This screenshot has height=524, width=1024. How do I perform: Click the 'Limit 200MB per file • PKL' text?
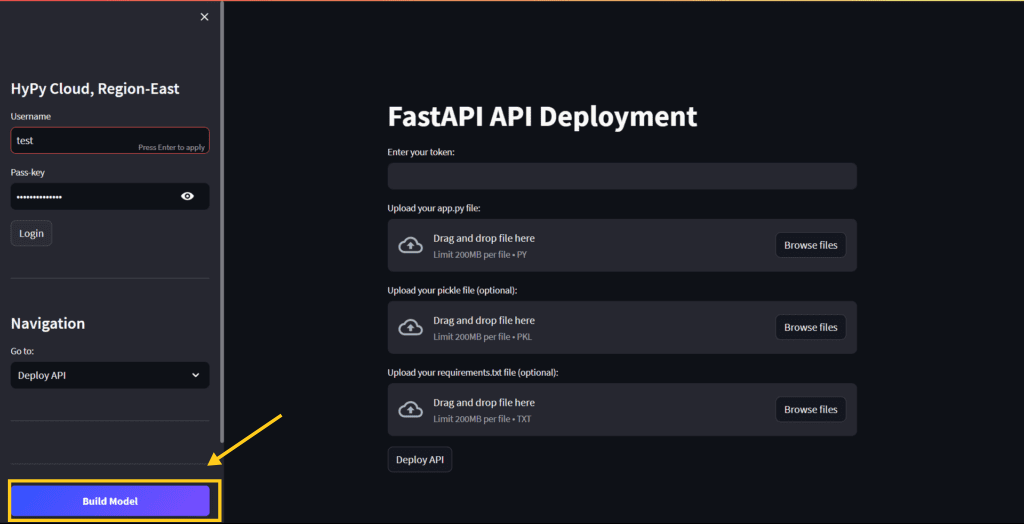coord(482,337)
